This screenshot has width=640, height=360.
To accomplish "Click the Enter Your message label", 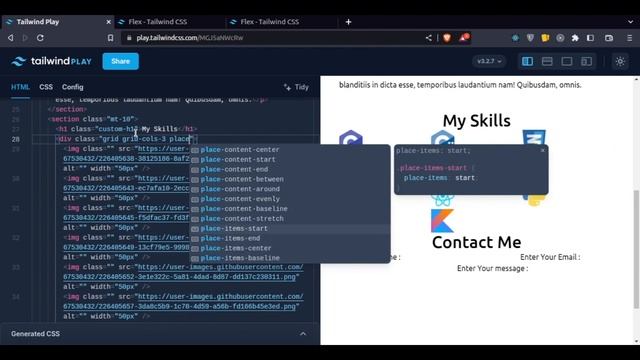I will (x=493, y=269).
